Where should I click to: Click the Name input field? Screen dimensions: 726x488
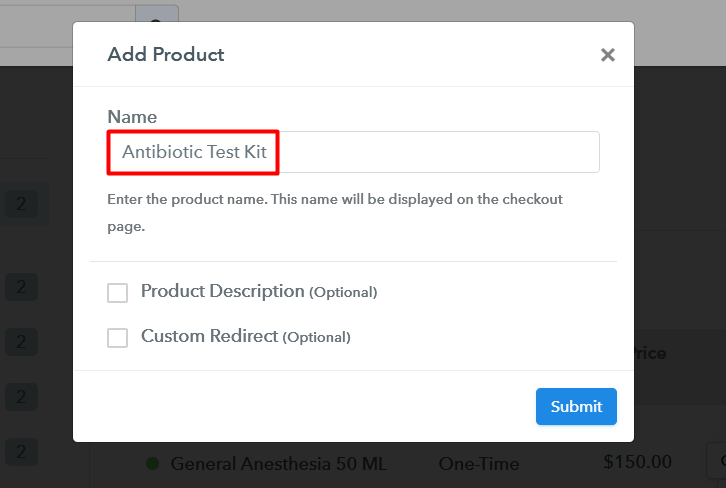pyautogui.click(x=353, y=152)
